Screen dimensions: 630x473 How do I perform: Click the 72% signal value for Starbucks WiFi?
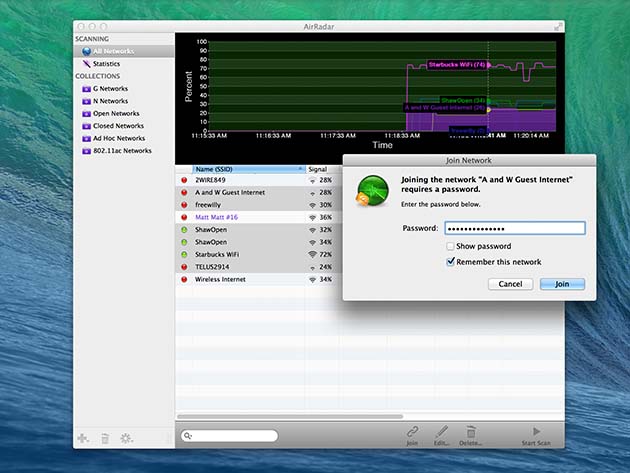coord(325,254)
